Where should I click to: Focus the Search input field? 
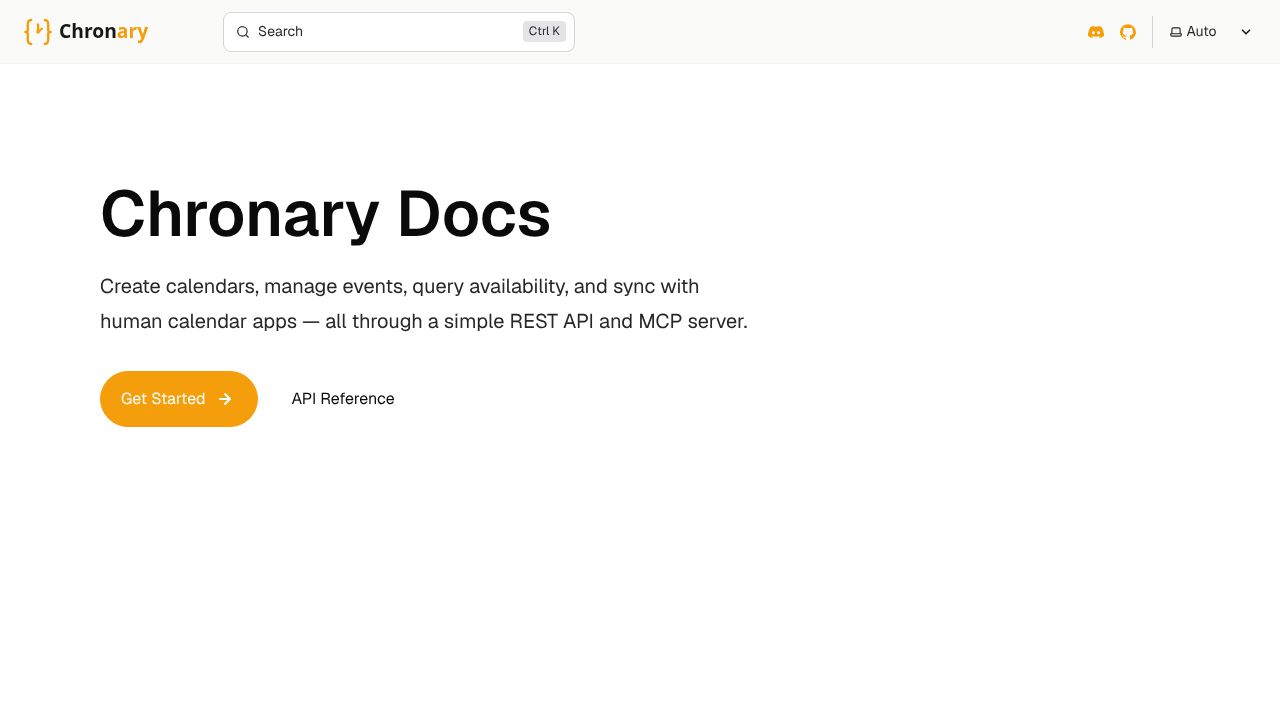(399, 32)
